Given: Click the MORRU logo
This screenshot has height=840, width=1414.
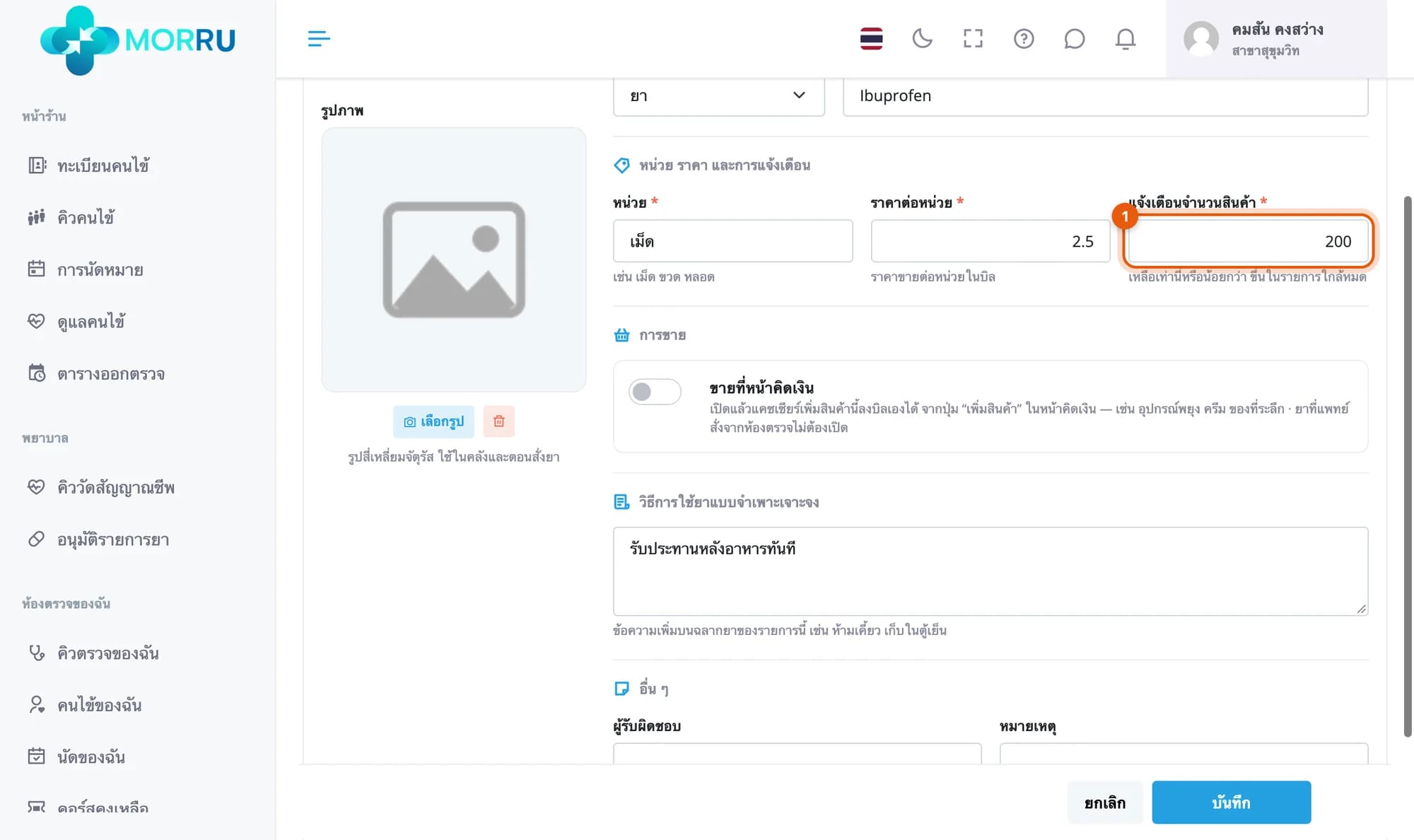Looking at the screenshot, I should [138, 40].
